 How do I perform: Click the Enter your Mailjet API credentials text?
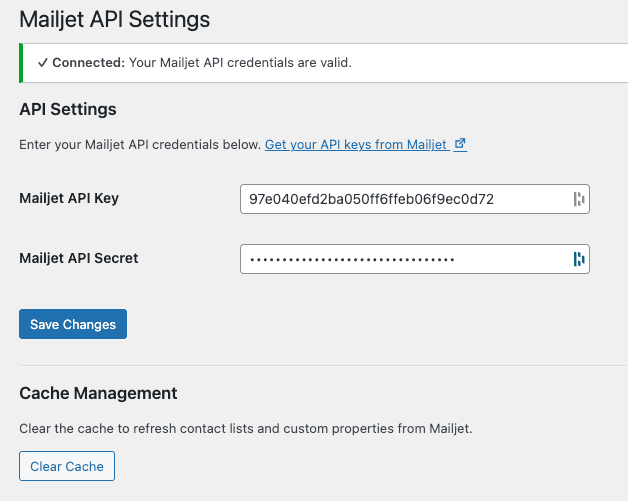click(140, 145)
